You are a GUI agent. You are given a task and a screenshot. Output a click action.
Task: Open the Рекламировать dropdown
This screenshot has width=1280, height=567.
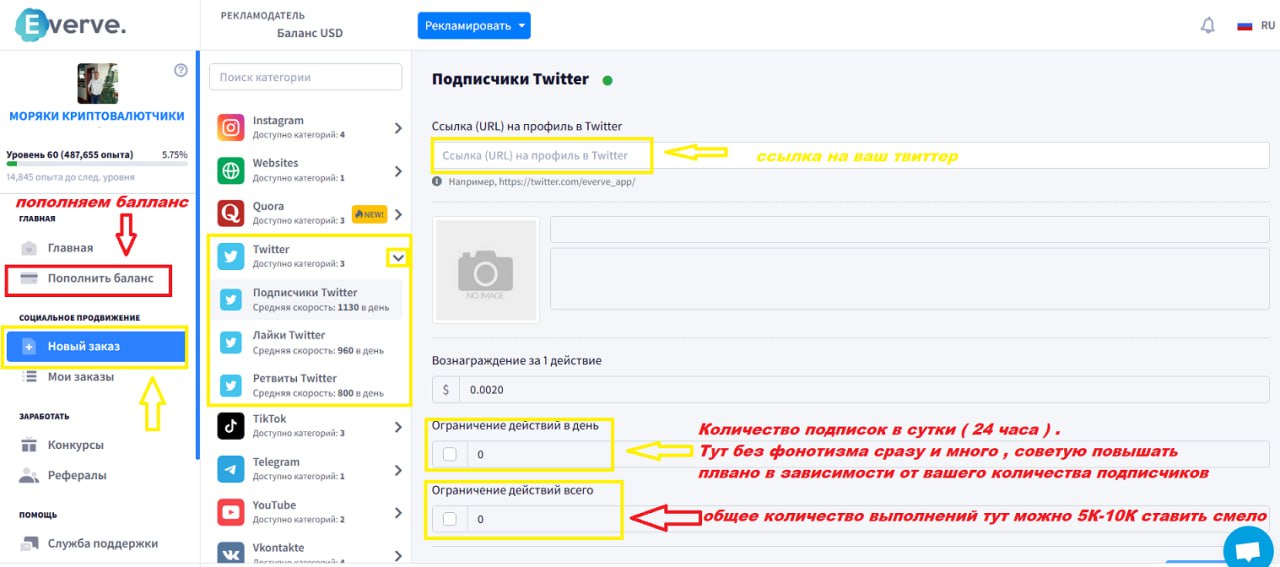474,26
